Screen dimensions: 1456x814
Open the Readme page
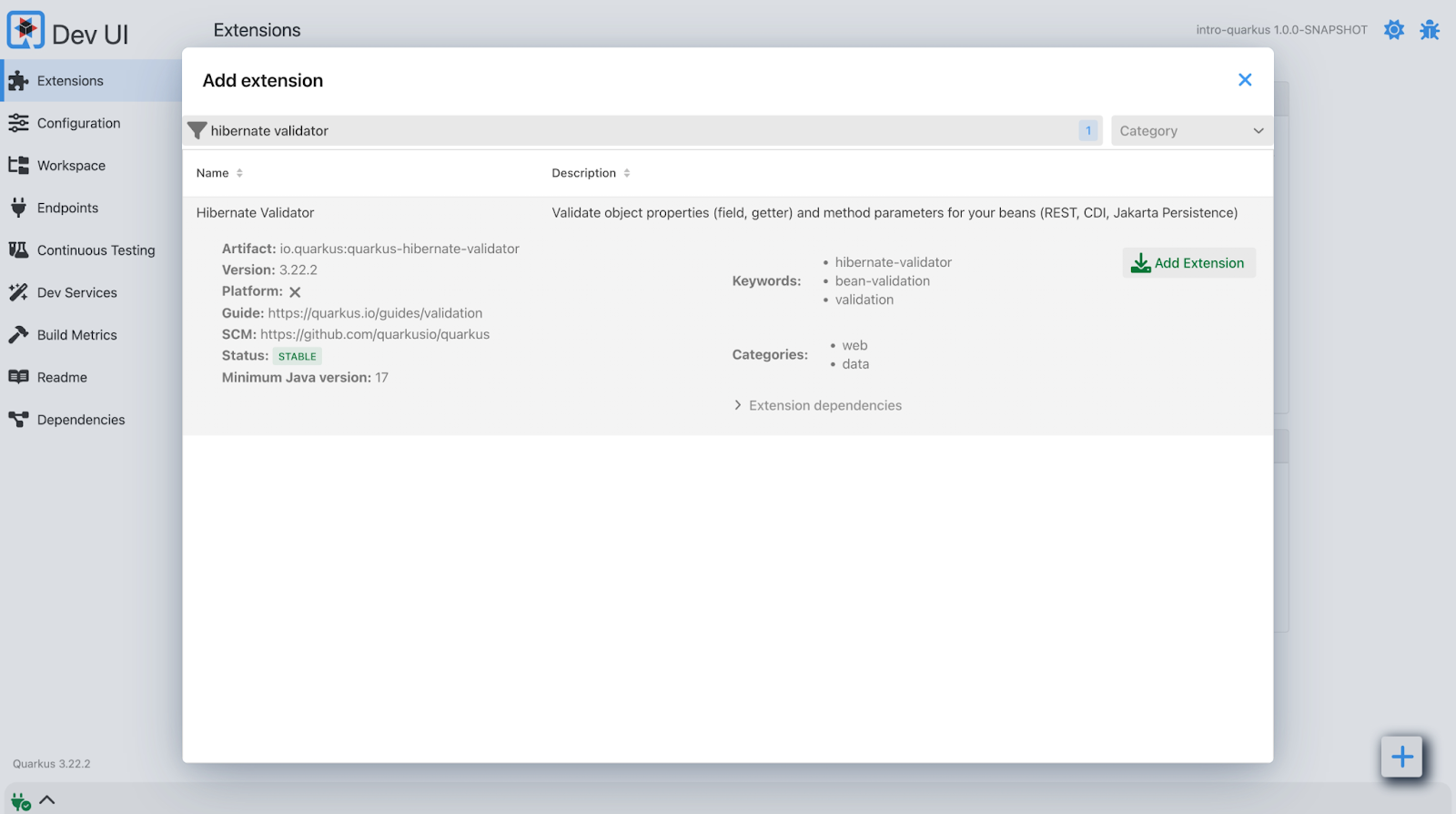click(91, 377)
